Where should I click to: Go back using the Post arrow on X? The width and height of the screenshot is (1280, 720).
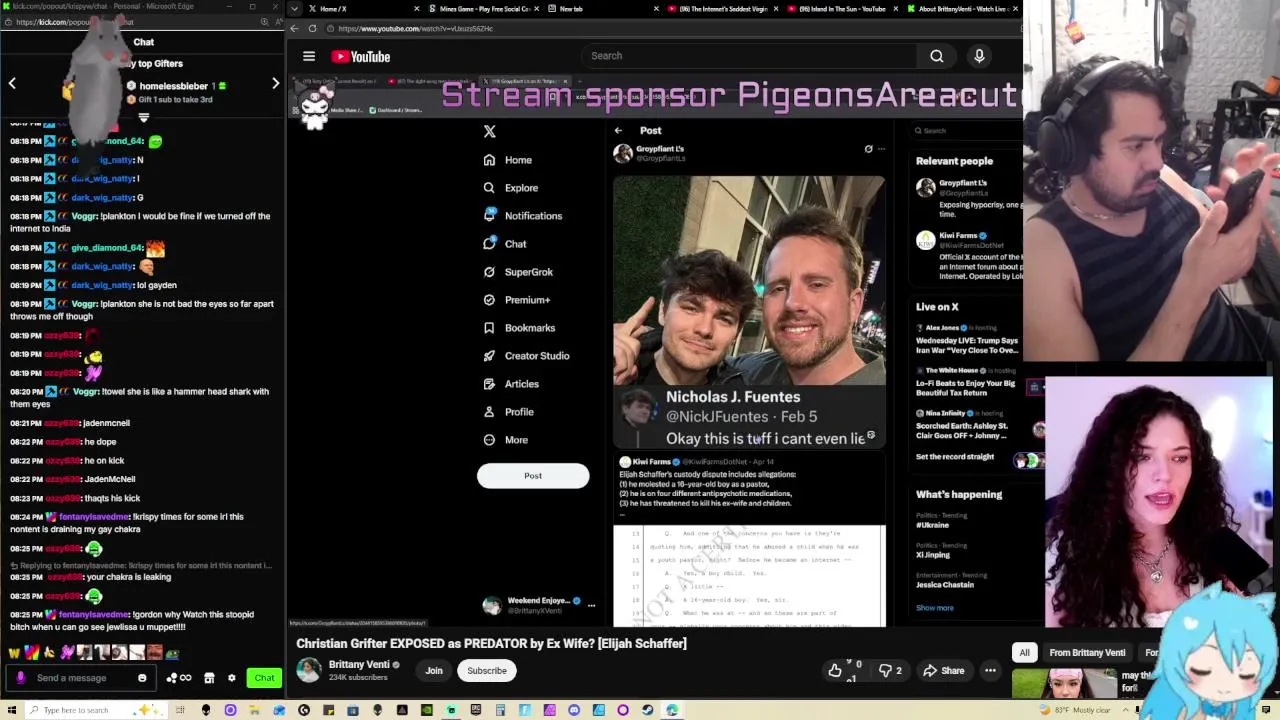(x=618, y=130)
